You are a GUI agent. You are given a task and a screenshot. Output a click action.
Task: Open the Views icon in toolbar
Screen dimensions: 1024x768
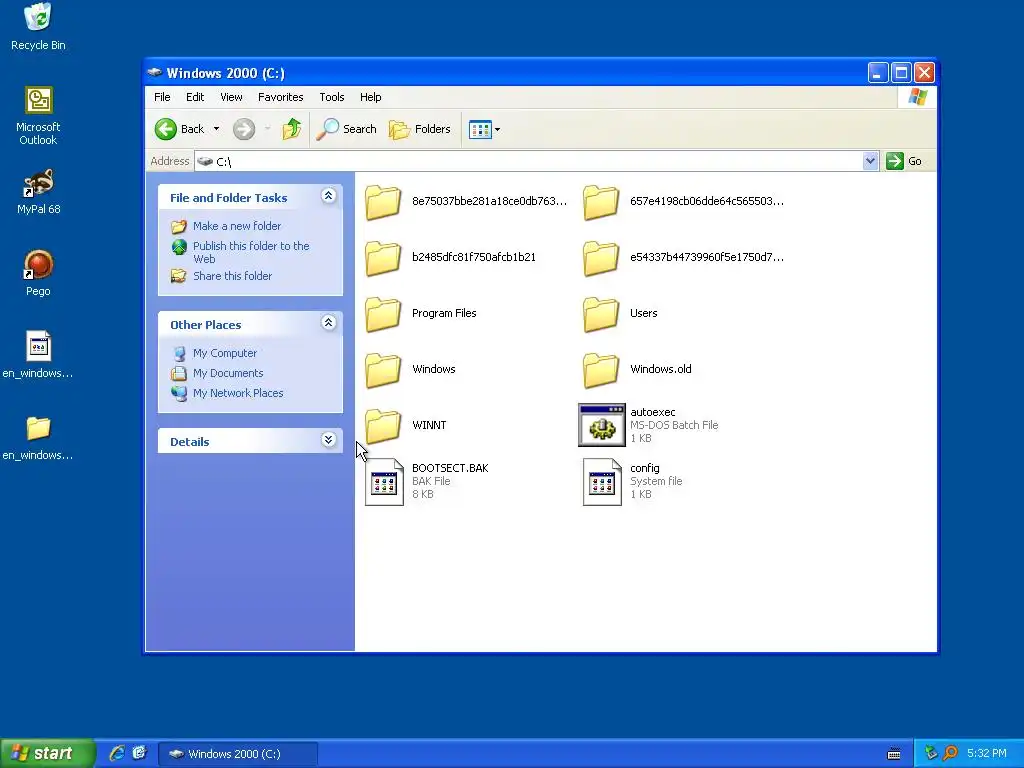pos(479,129)
